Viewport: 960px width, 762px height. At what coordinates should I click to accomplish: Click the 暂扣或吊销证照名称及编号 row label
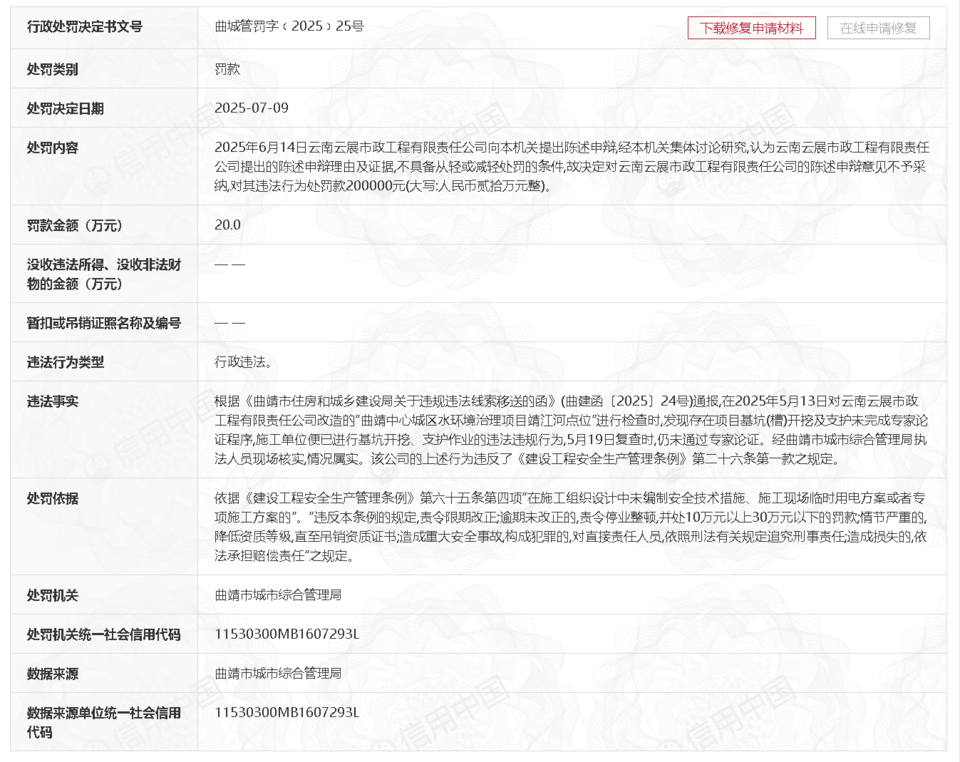(x=104, y=323)
